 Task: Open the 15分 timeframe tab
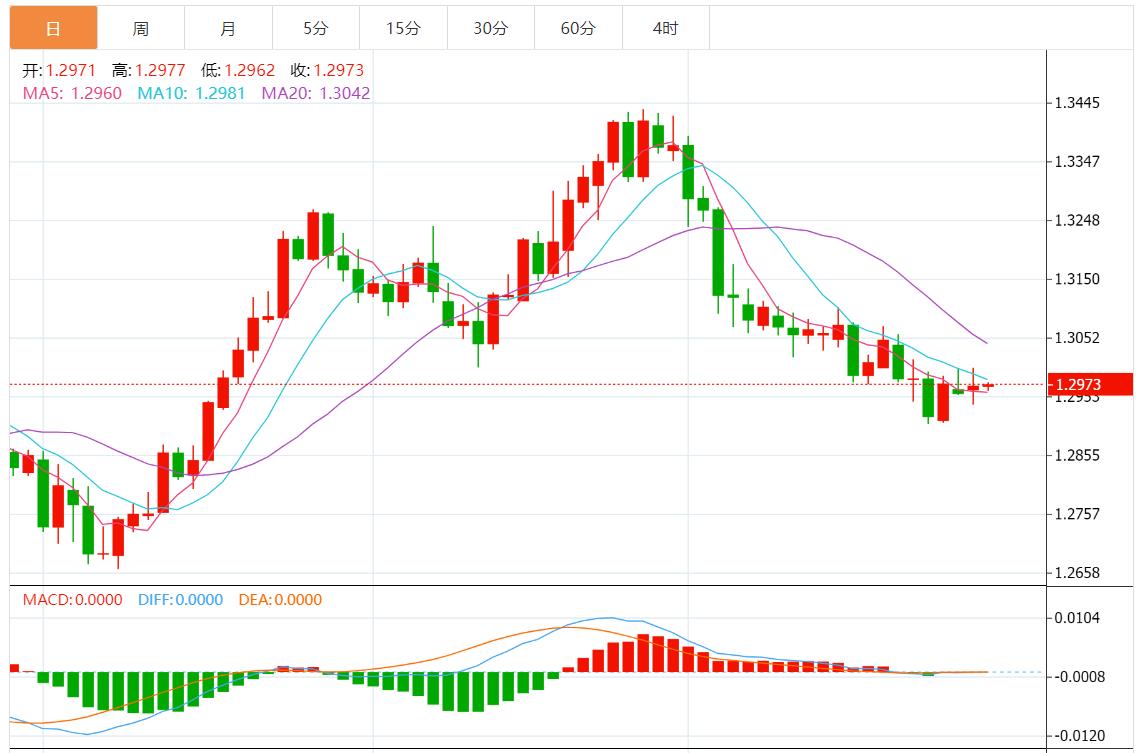pos(403,28)
